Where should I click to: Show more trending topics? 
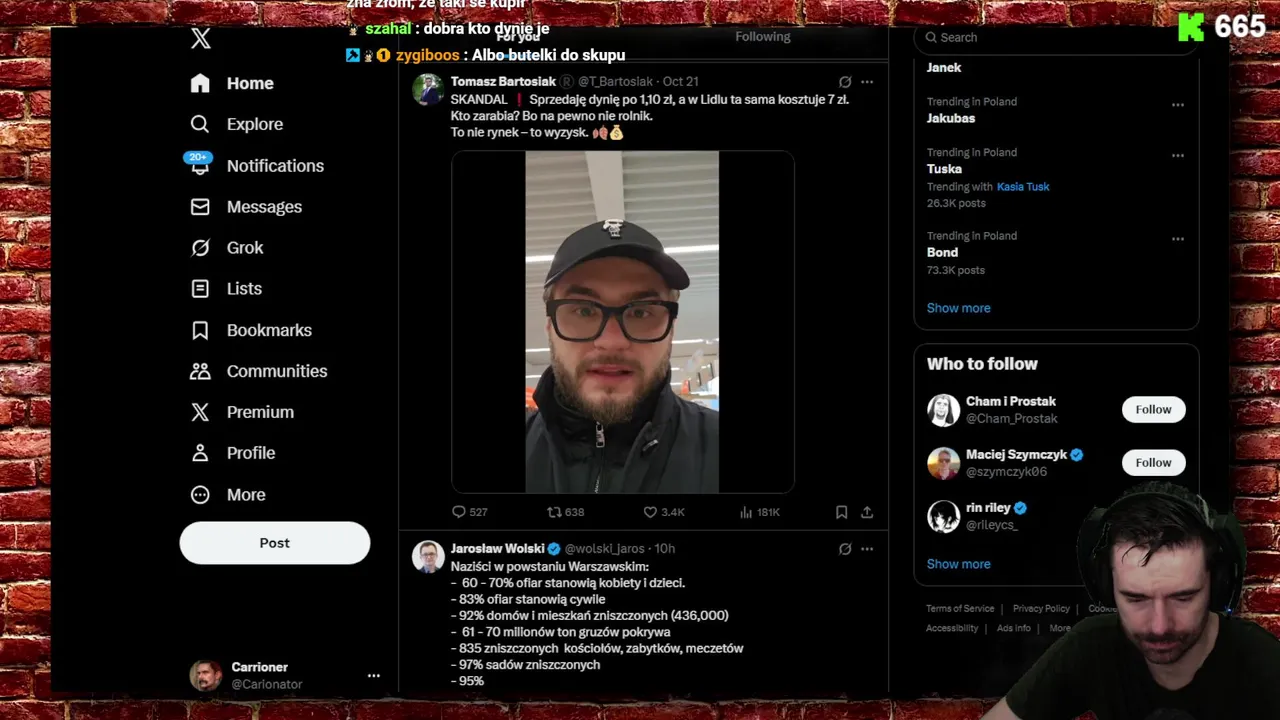tap(958, 308)
